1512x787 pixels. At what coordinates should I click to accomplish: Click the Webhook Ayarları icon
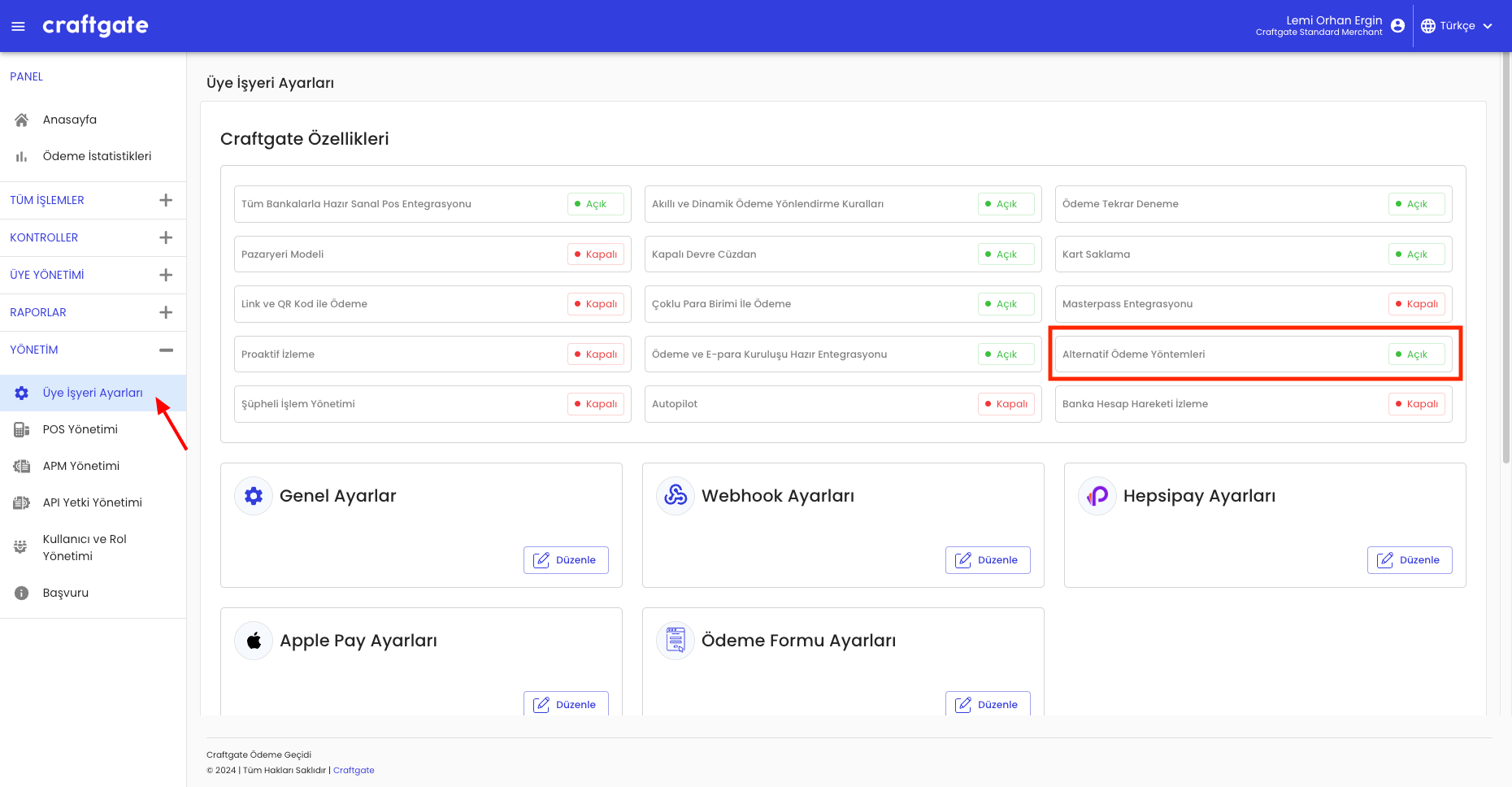[675, 495]
